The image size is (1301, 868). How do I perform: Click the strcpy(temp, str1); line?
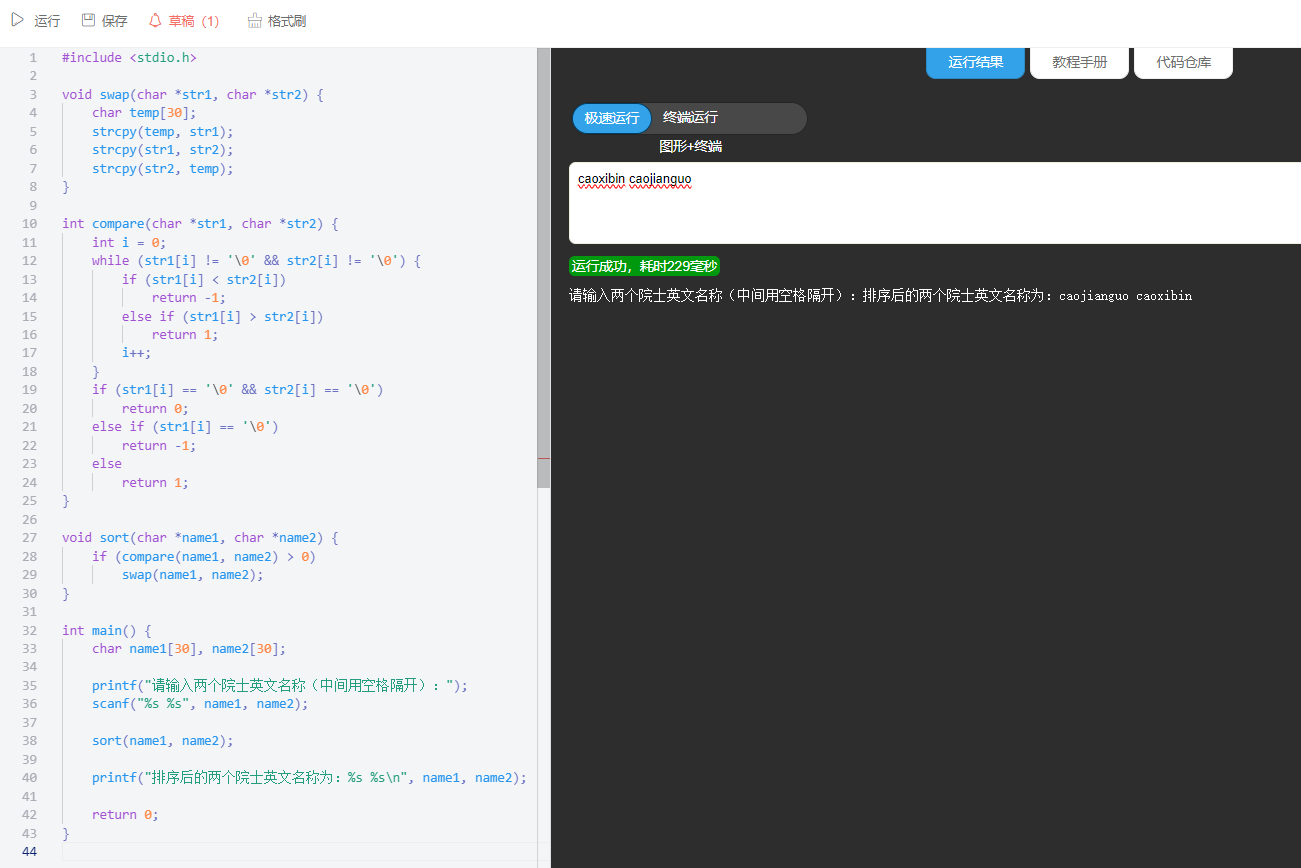[162, 132]
